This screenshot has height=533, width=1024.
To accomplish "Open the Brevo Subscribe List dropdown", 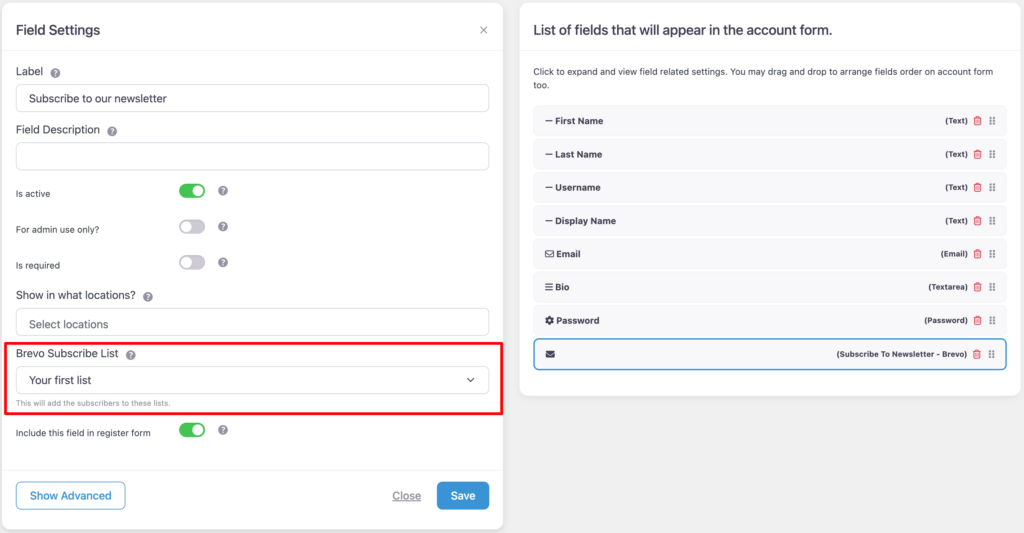I will 252,380.
